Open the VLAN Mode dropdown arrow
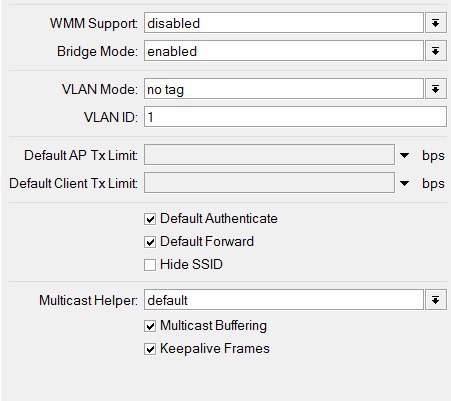Image resolution: width=451 pixels, height=401 pixels. [x=435, y=89]
